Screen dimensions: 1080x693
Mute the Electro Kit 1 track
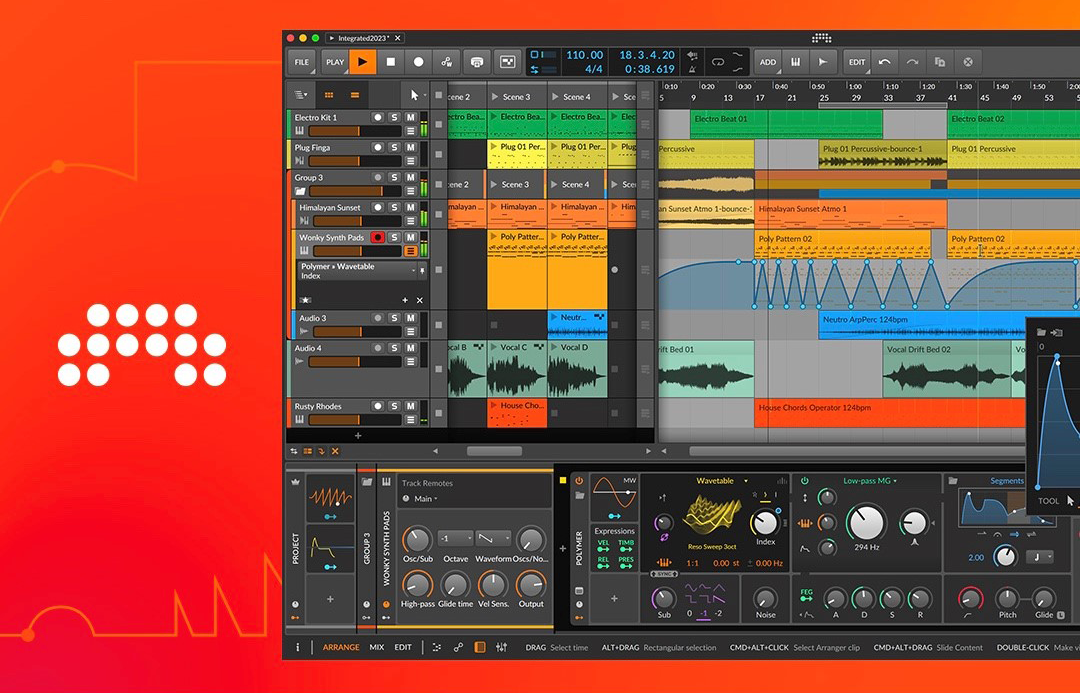[410, 118]
